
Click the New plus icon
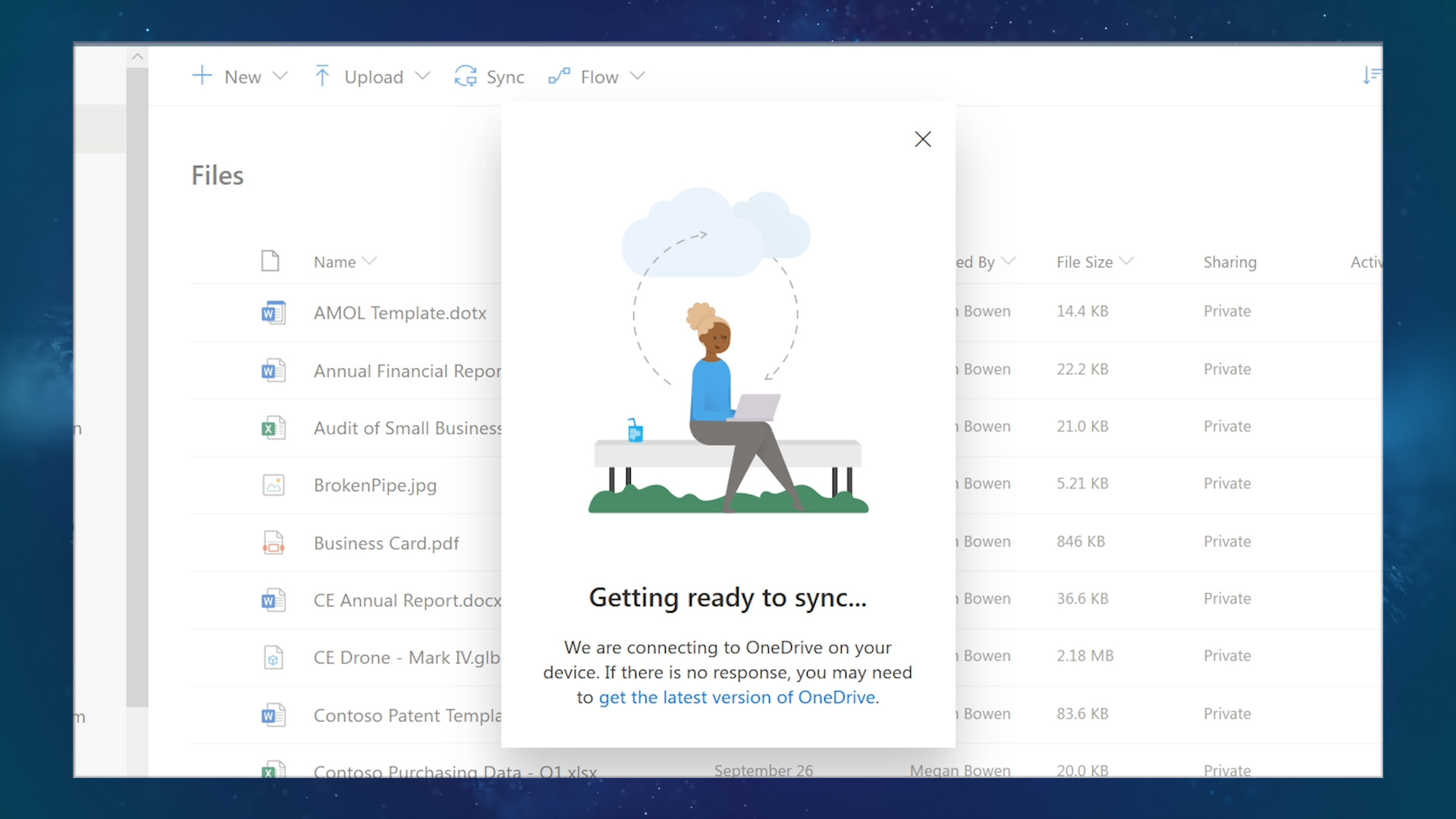(202, 76)
